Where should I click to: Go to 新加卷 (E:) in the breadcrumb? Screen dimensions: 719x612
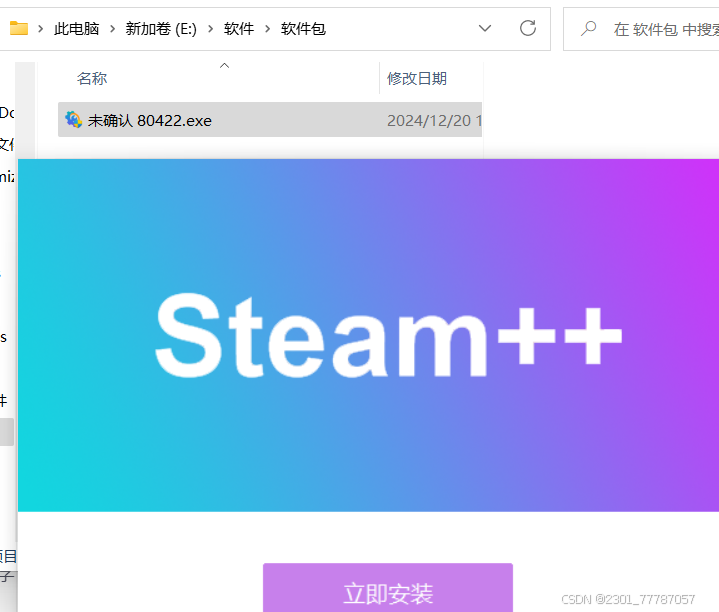pos(161,29)
